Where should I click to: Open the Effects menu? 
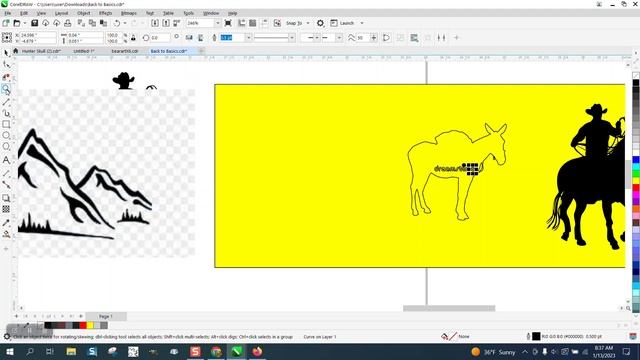(105, 13)
